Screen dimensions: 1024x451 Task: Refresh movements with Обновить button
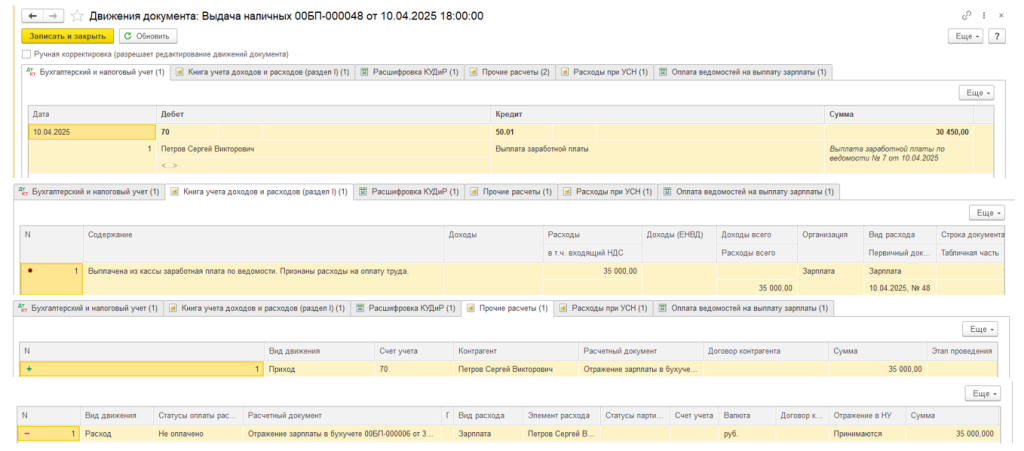click(148, 37)
